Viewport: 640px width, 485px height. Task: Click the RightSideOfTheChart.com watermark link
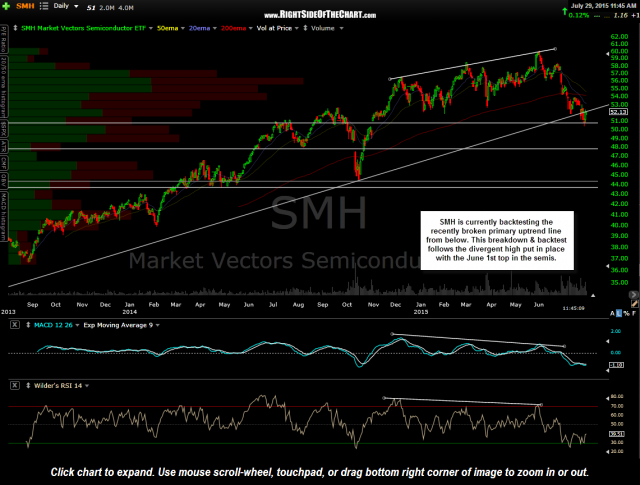321,17
